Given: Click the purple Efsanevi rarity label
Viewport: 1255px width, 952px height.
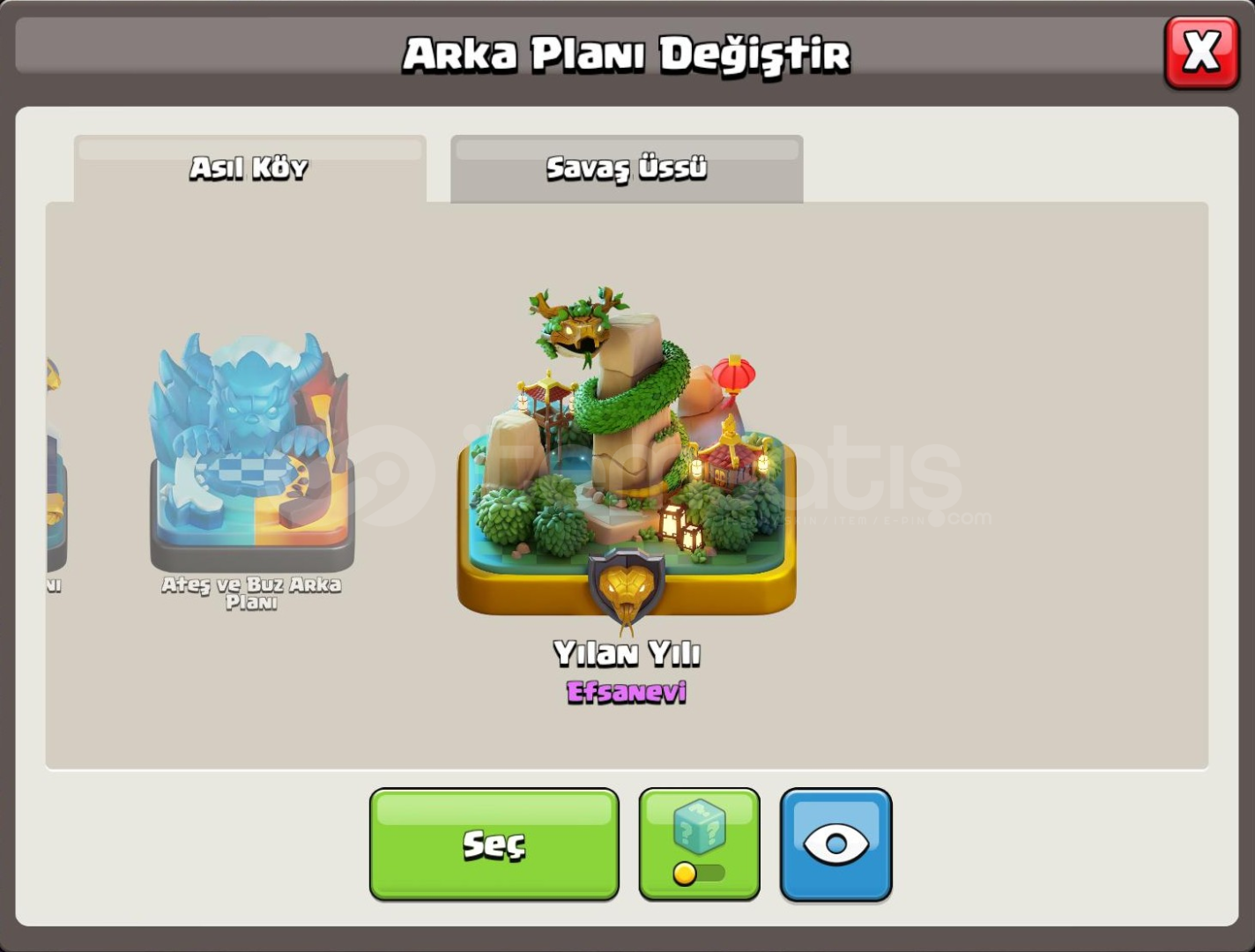Looking at the screenshot, I should point(627,692).
